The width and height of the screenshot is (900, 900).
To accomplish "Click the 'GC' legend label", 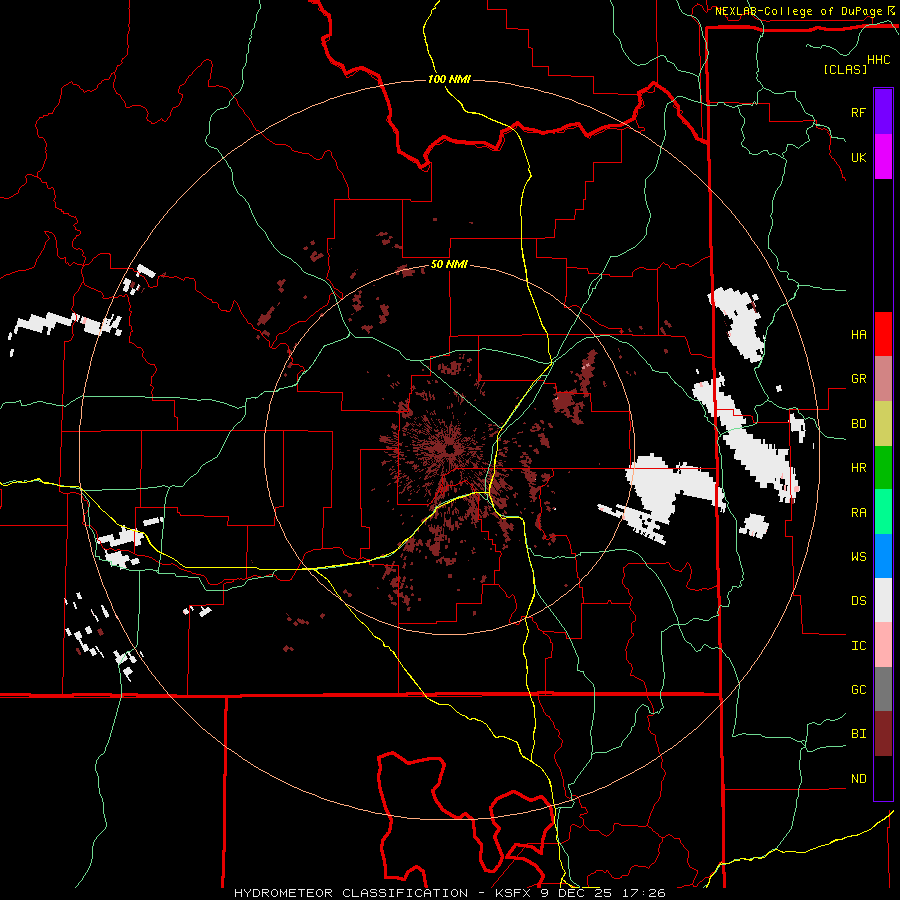I will (858, 690).
